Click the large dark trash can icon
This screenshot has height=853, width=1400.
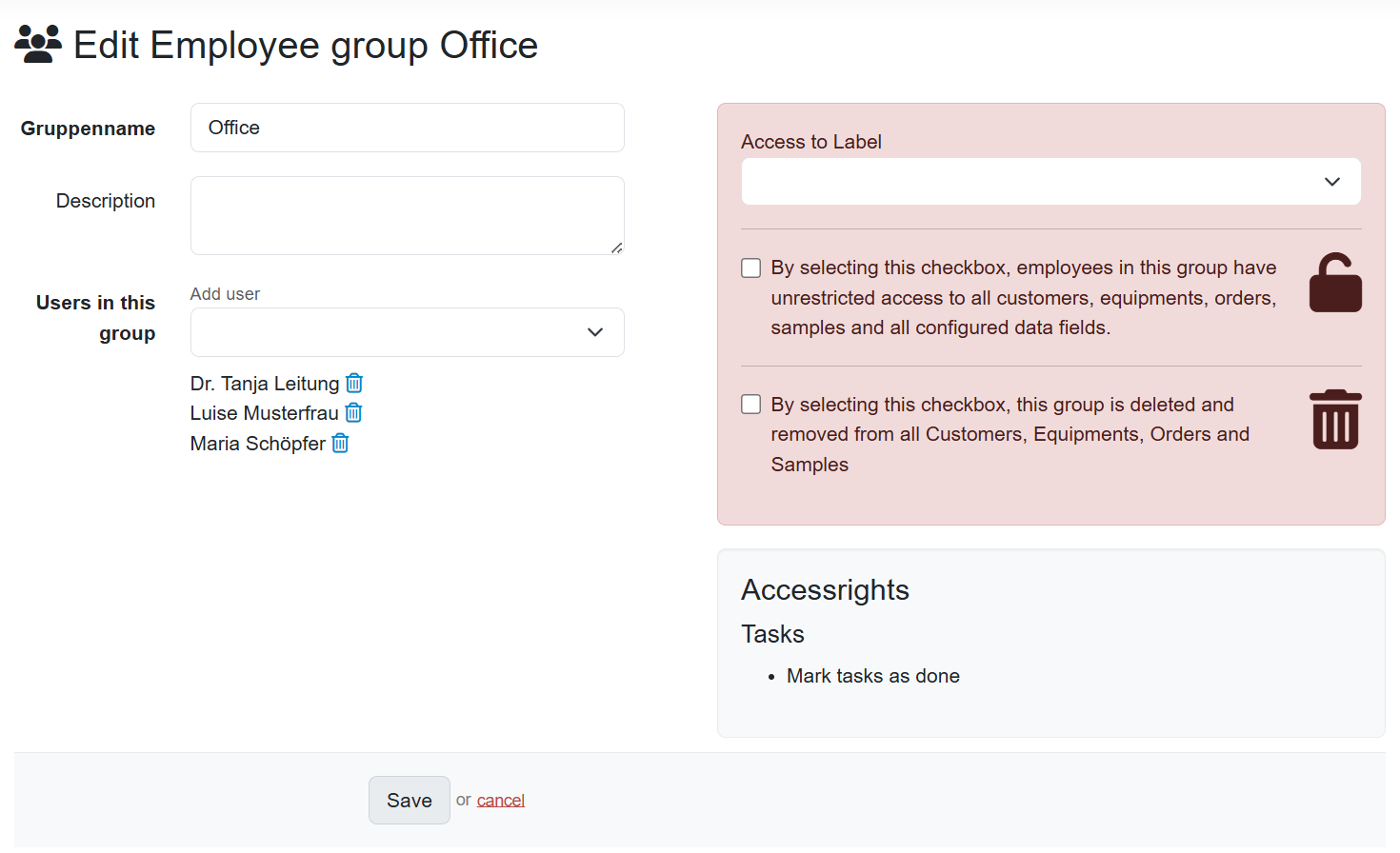pos(1334,420)
